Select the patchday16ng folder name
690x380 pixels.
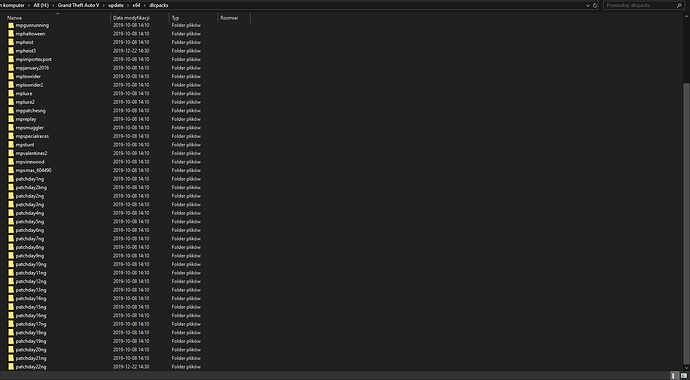pyautogui.click(x=31, y=315)
